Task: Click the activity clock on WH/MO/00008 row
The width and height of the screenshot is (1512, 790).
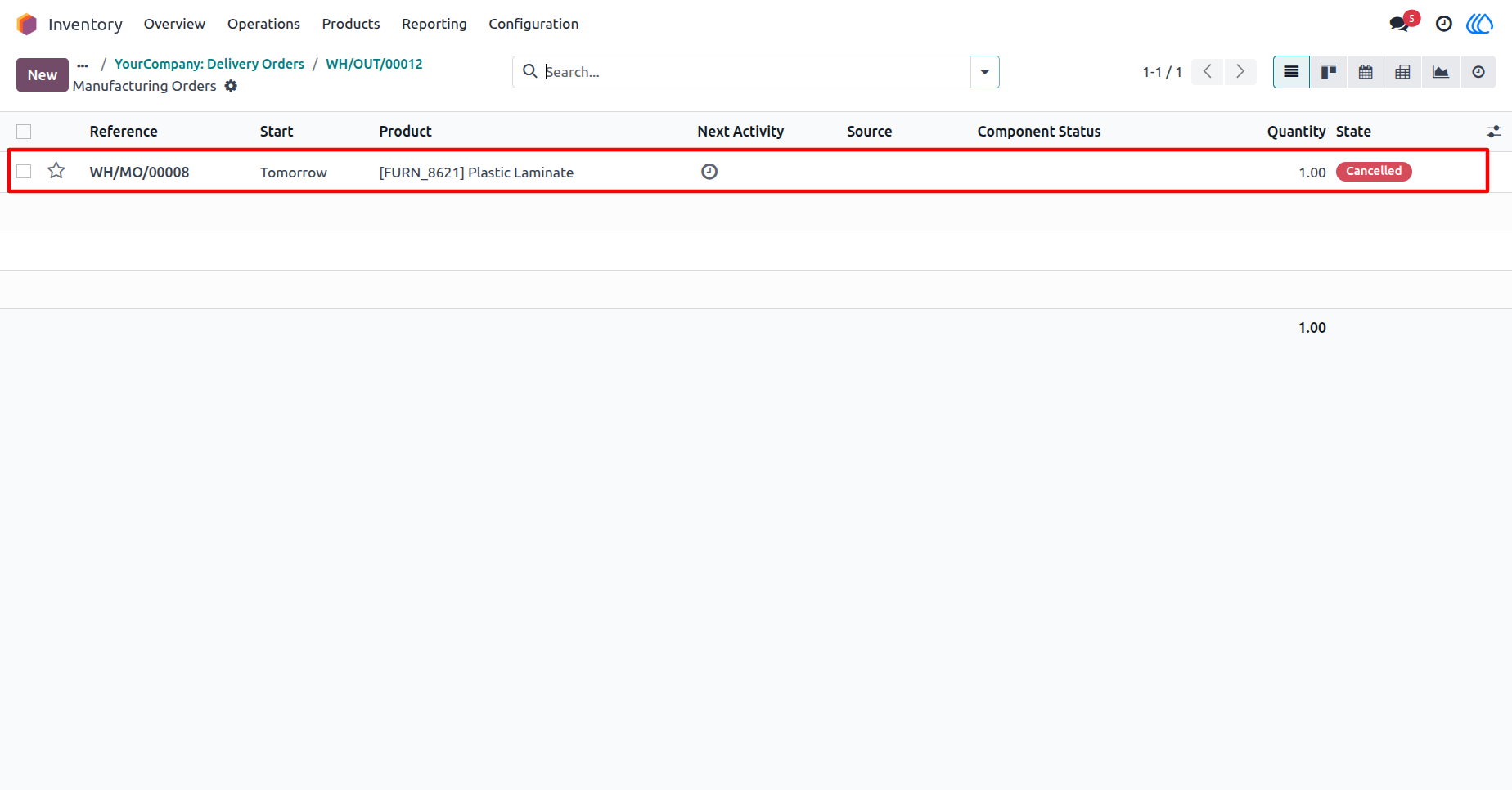Action: [x=709, y=172]
